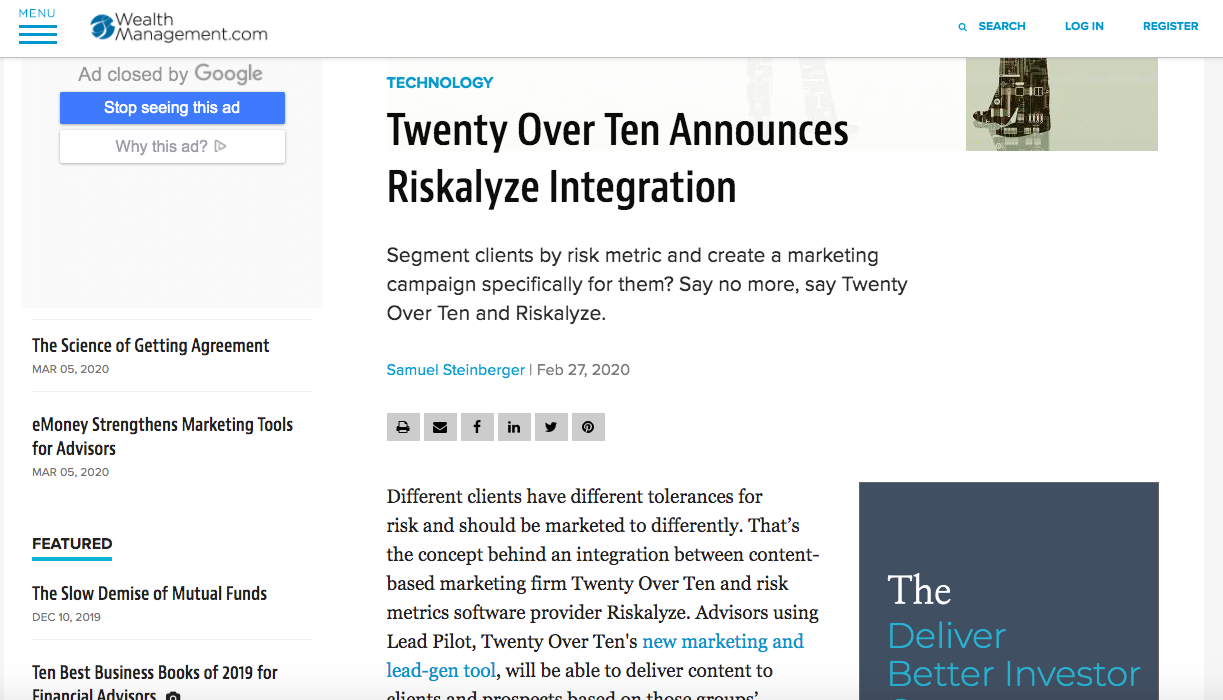1223x700 pixels.
Task: Print this article via printer icon
Action: pyautogui.click(x=403, y=427)
